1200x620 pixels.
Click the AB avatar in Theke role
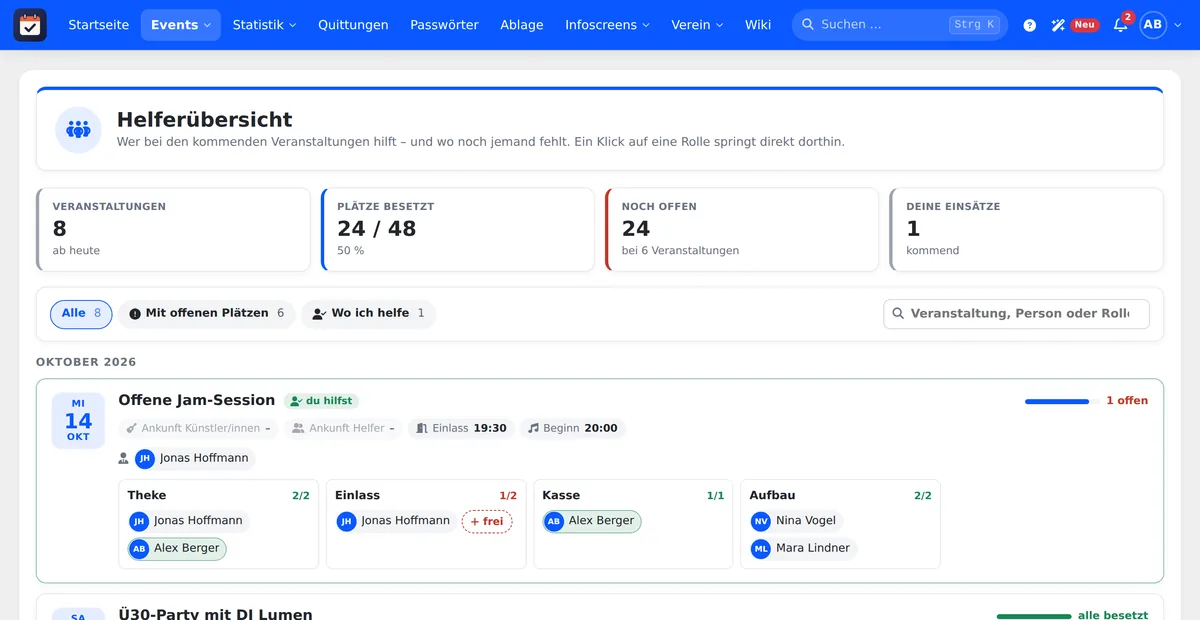[139, 549]
